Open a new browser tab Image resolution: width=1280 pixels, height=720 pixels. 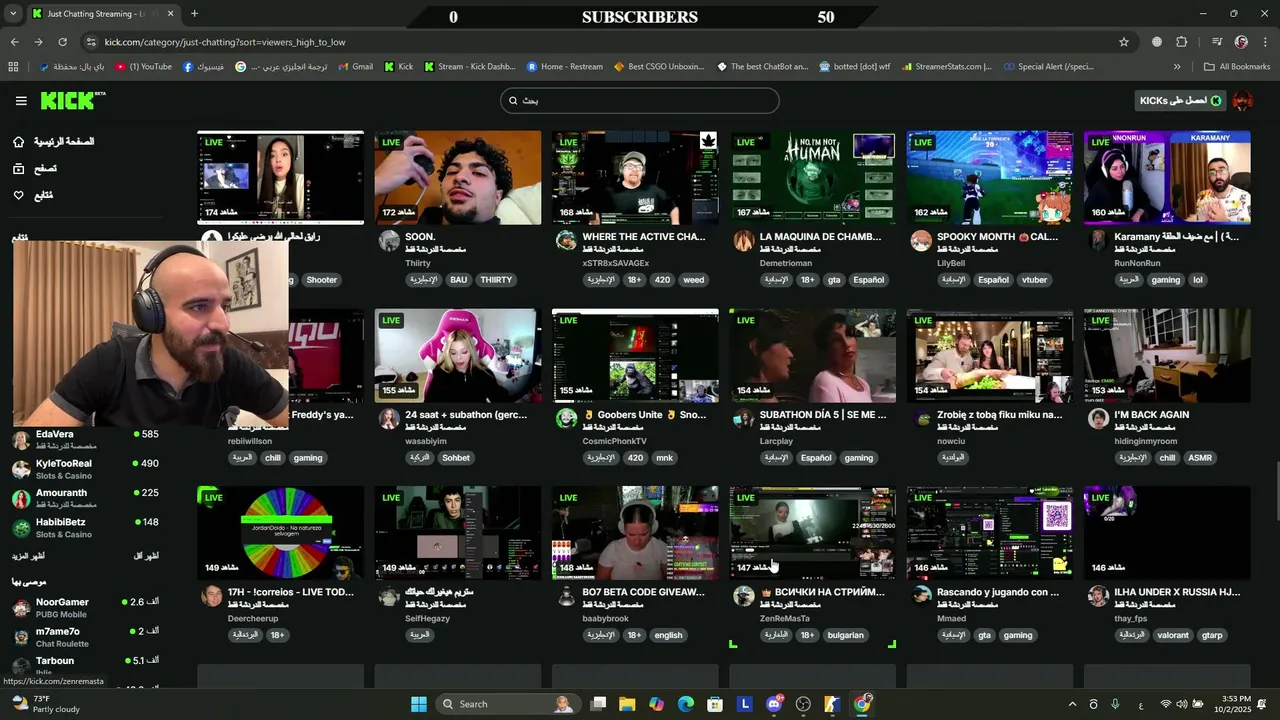click(194, 14)
